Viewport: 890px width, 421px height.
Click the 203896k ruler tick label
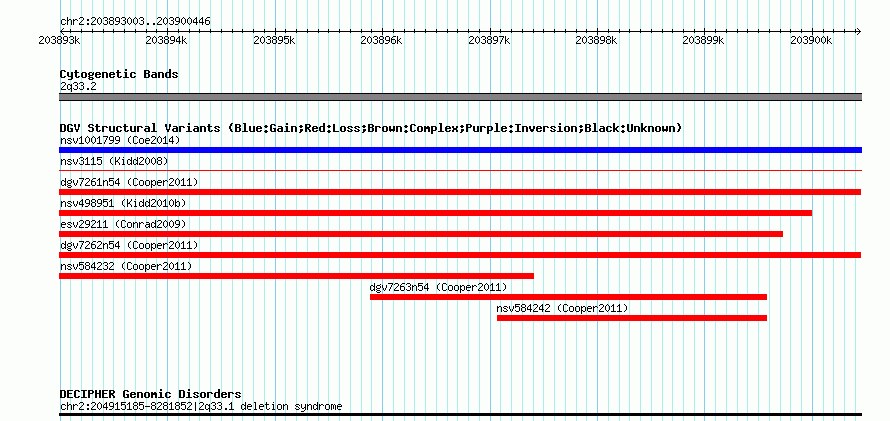tap(381, 40)
